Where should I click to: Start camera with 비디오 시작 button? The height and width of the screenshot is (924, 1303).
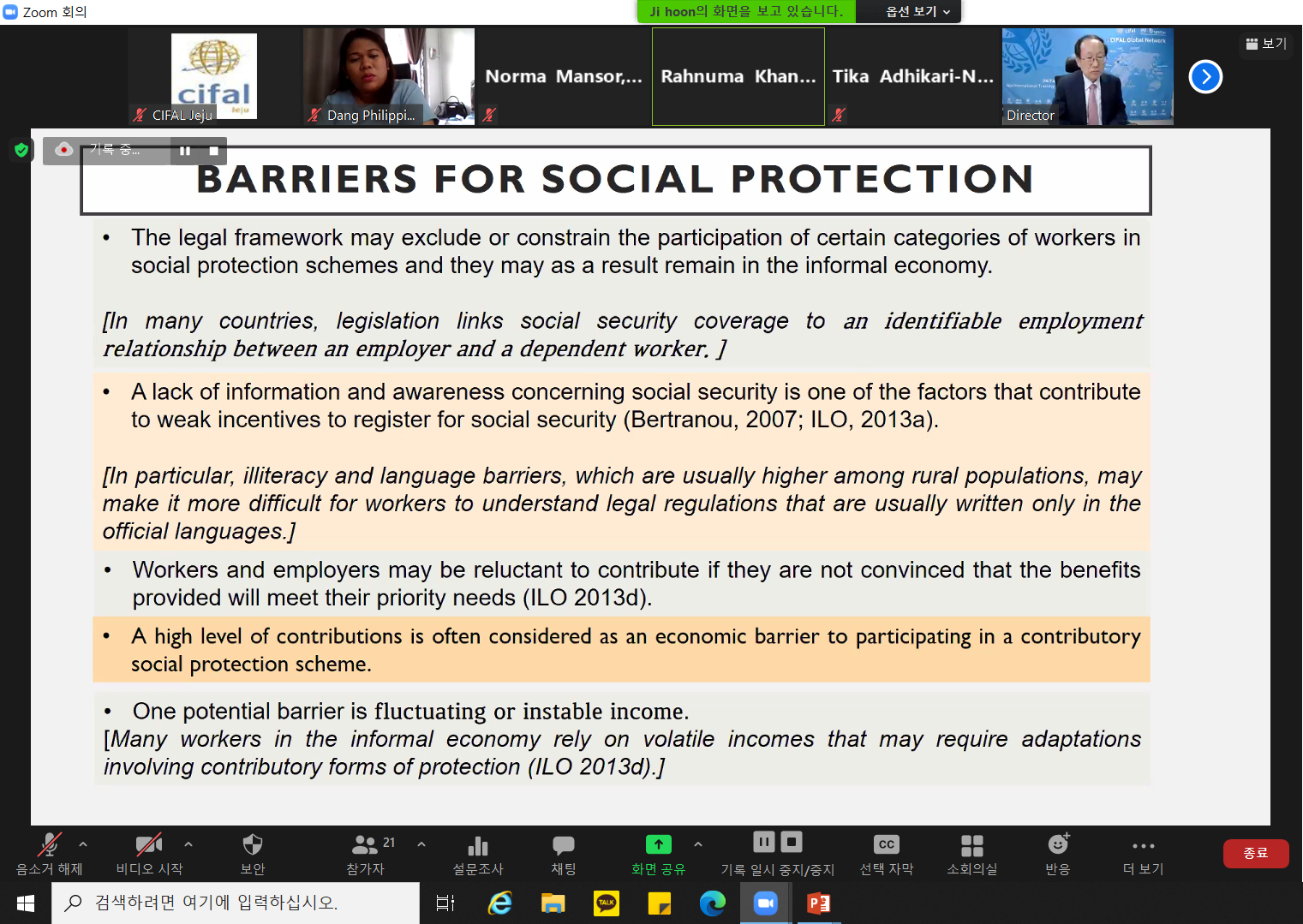click(x=149, y=854)
